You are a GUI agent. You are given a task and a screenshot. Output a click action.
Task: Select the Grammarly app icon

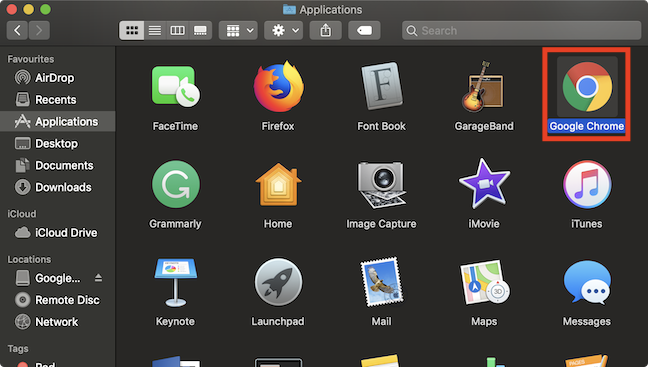pyautogui.click(x=176, y=184)
